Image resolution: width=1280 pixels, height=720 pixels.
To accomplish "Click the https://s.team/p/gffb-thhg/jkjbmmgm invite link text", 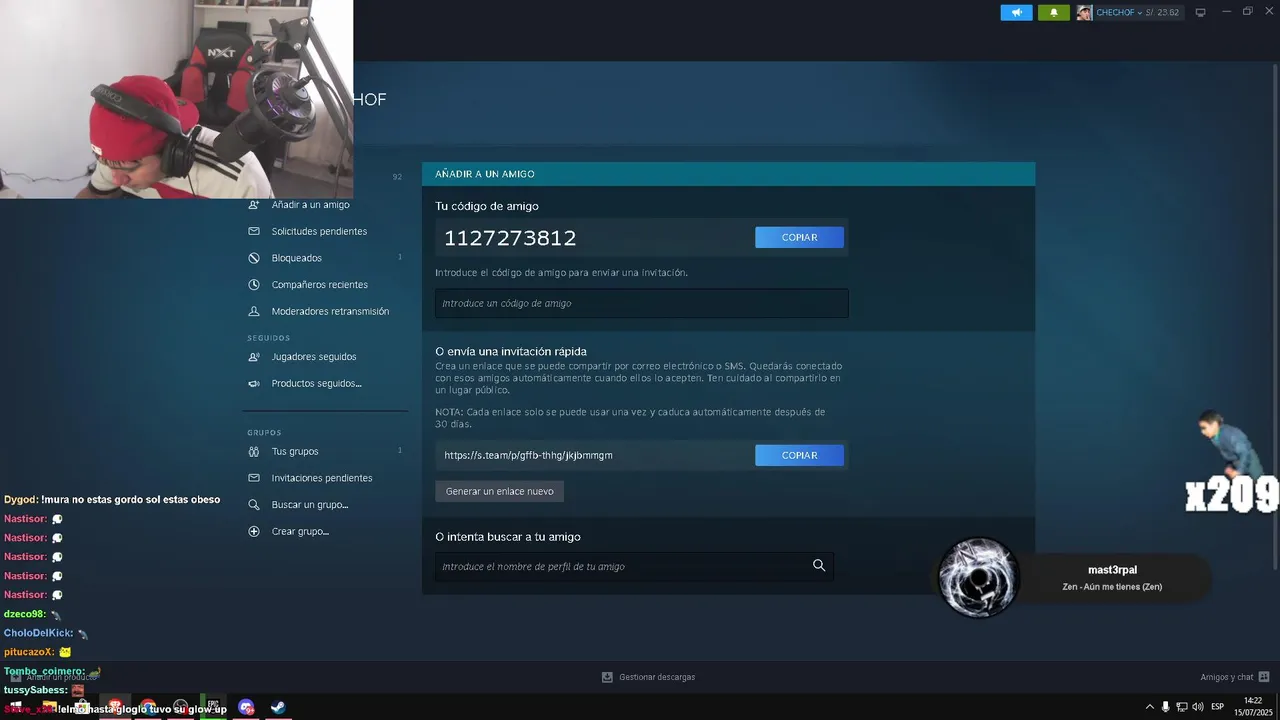I will click(x=528, y=455).
